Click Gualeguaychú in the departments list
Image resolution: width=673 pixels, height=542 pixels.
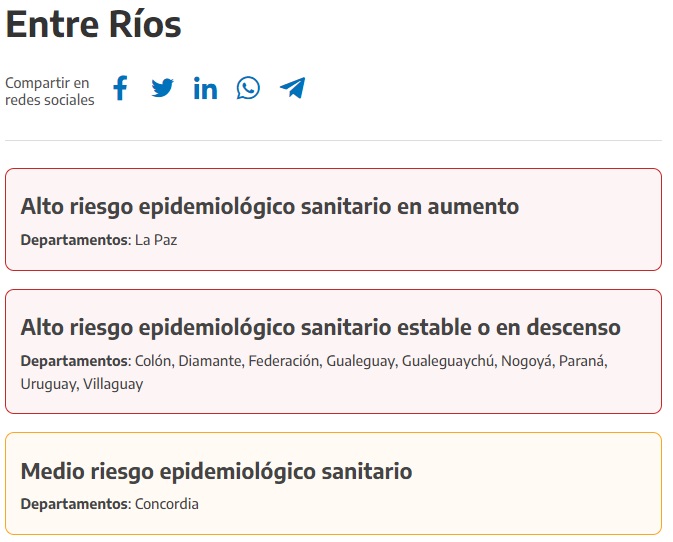point(448,361)
